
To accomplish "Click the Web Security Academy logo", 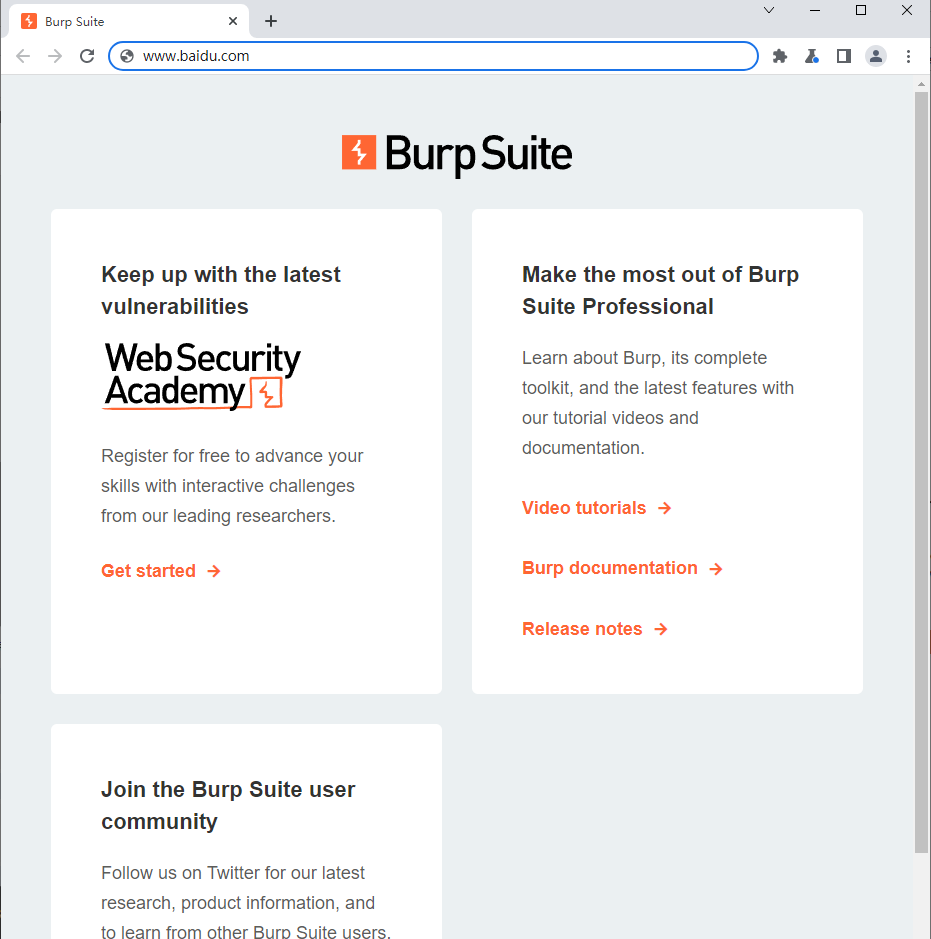I will tap(202, 376).
